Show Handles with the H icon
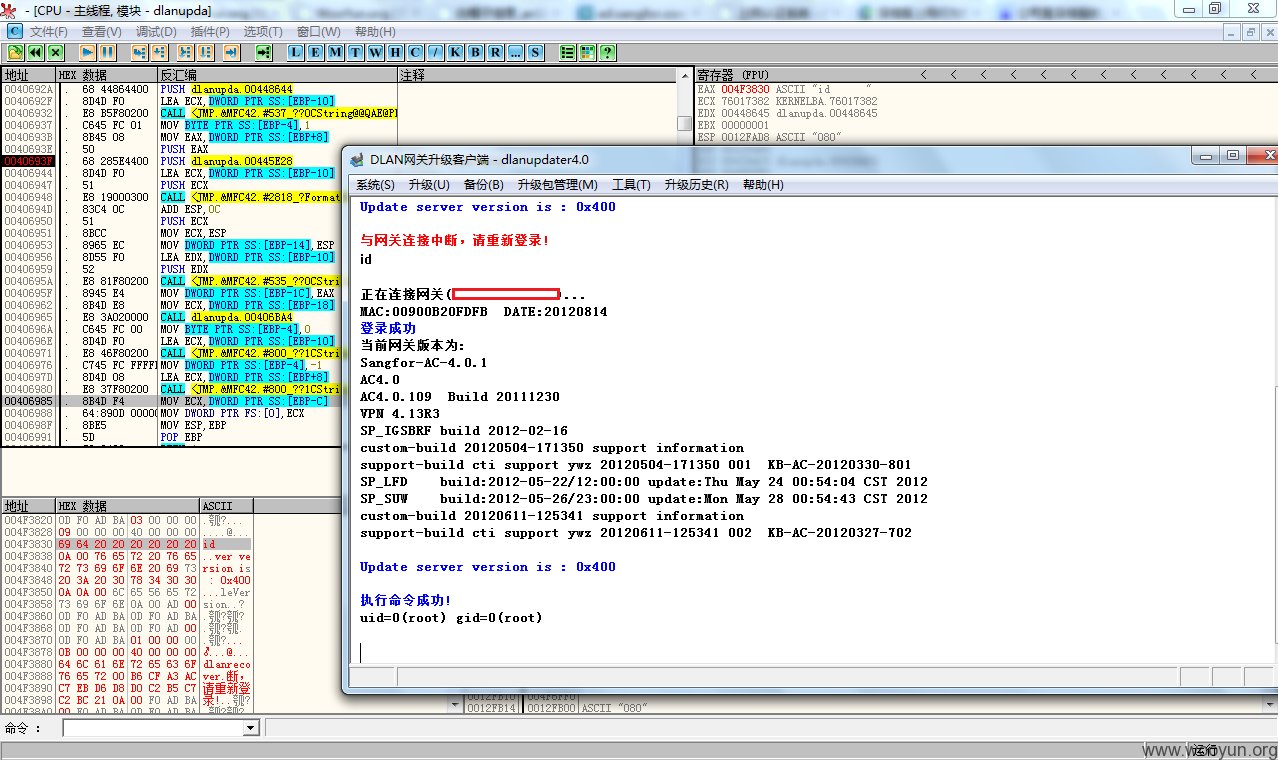The image size is (1278, 760). tap(396, 52)
